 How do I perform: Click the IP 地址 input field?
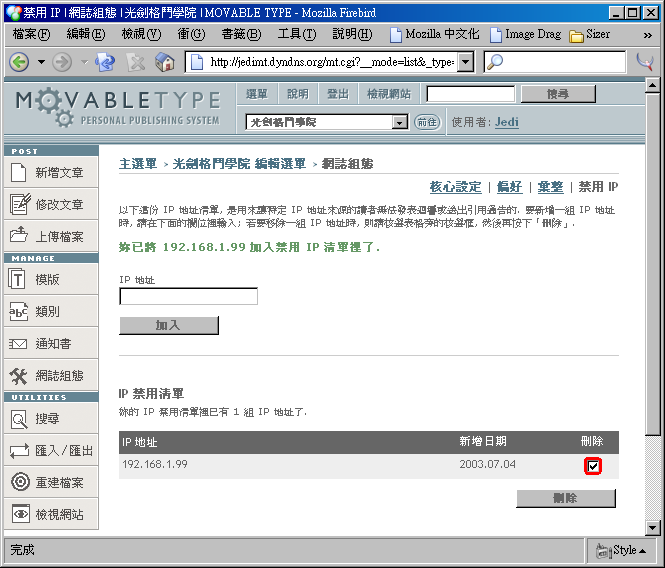coord(189,296)
